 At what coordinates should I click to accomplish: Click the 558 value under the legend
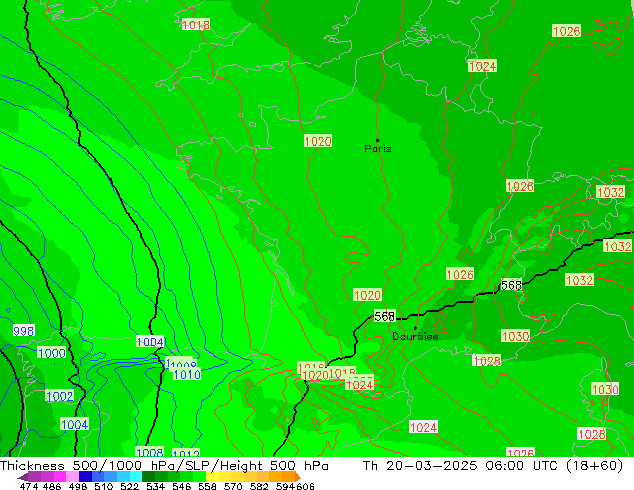207,486
